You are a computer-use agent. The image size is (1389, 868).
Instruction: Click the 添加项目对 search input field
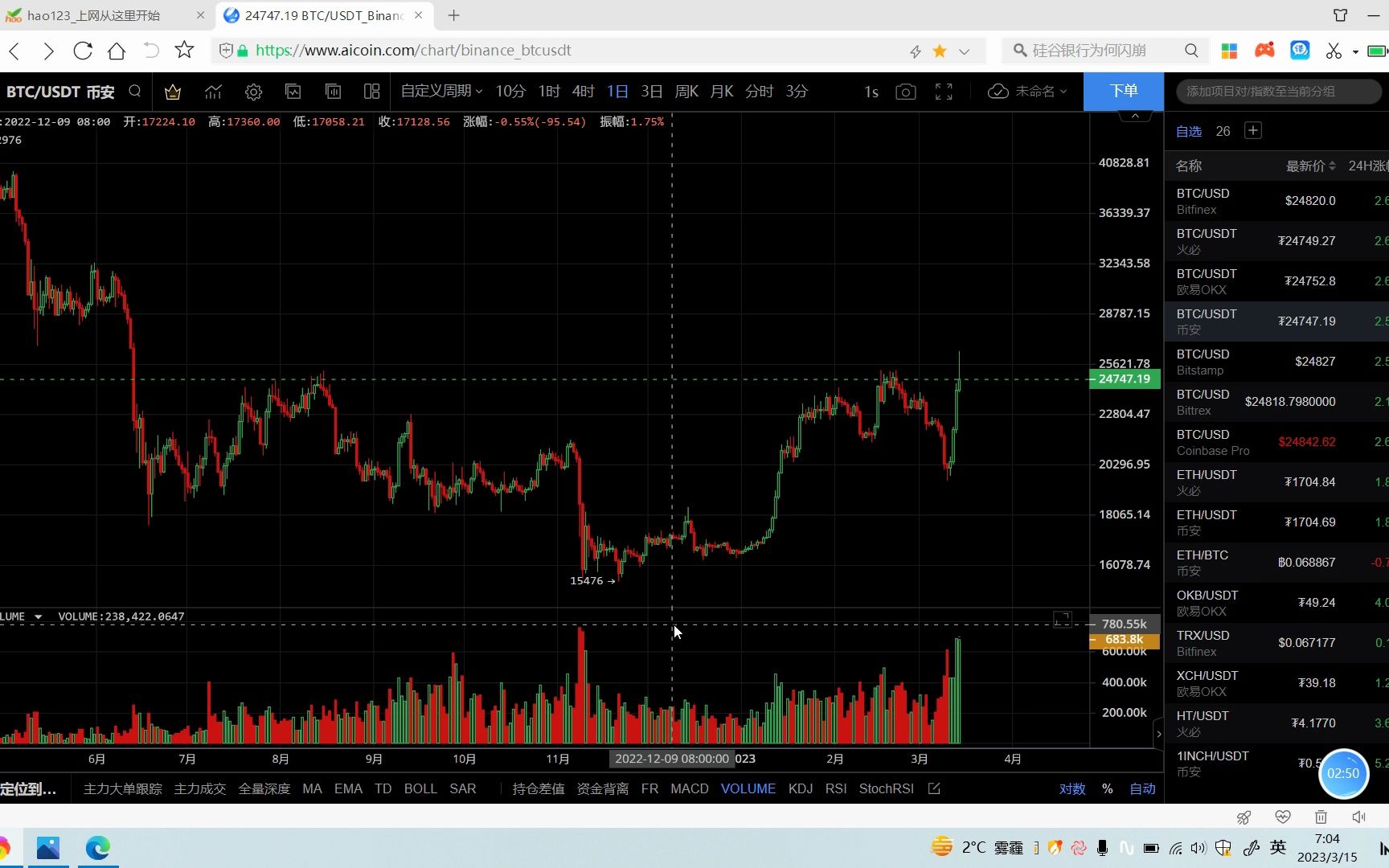click(1278, 91)
